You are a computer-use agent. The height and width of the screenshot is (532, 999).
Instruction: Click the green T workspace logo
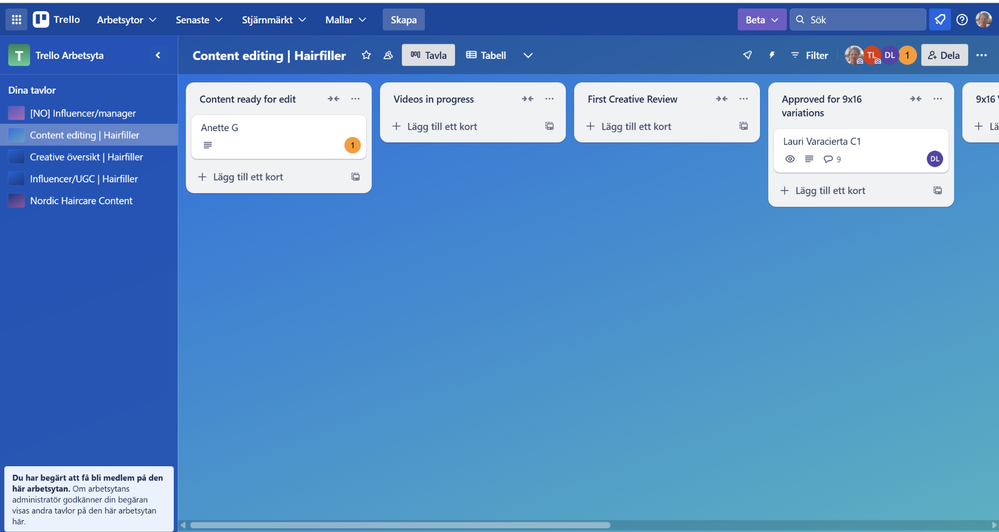pos(18,55)
